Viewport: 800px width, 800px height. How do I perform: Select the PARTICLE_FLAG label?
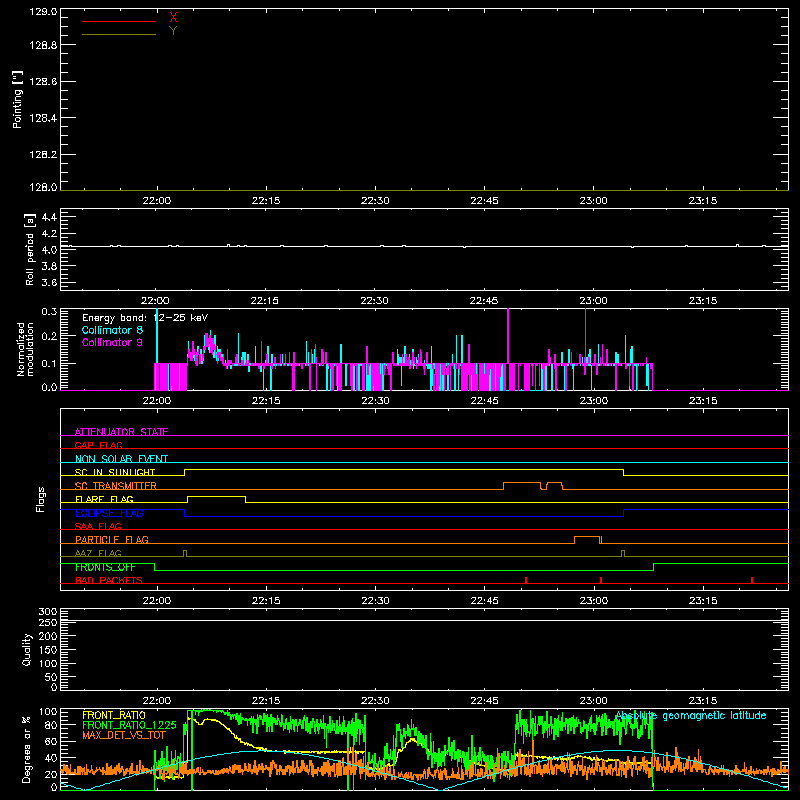coord(112,539)
